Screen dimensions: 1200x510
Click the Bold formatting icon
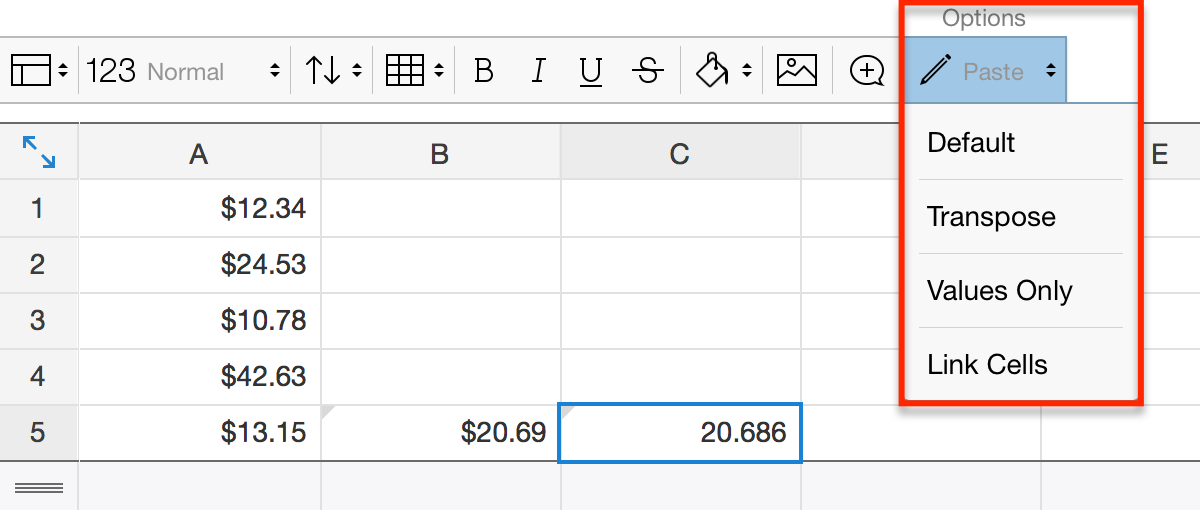(484, 72)
